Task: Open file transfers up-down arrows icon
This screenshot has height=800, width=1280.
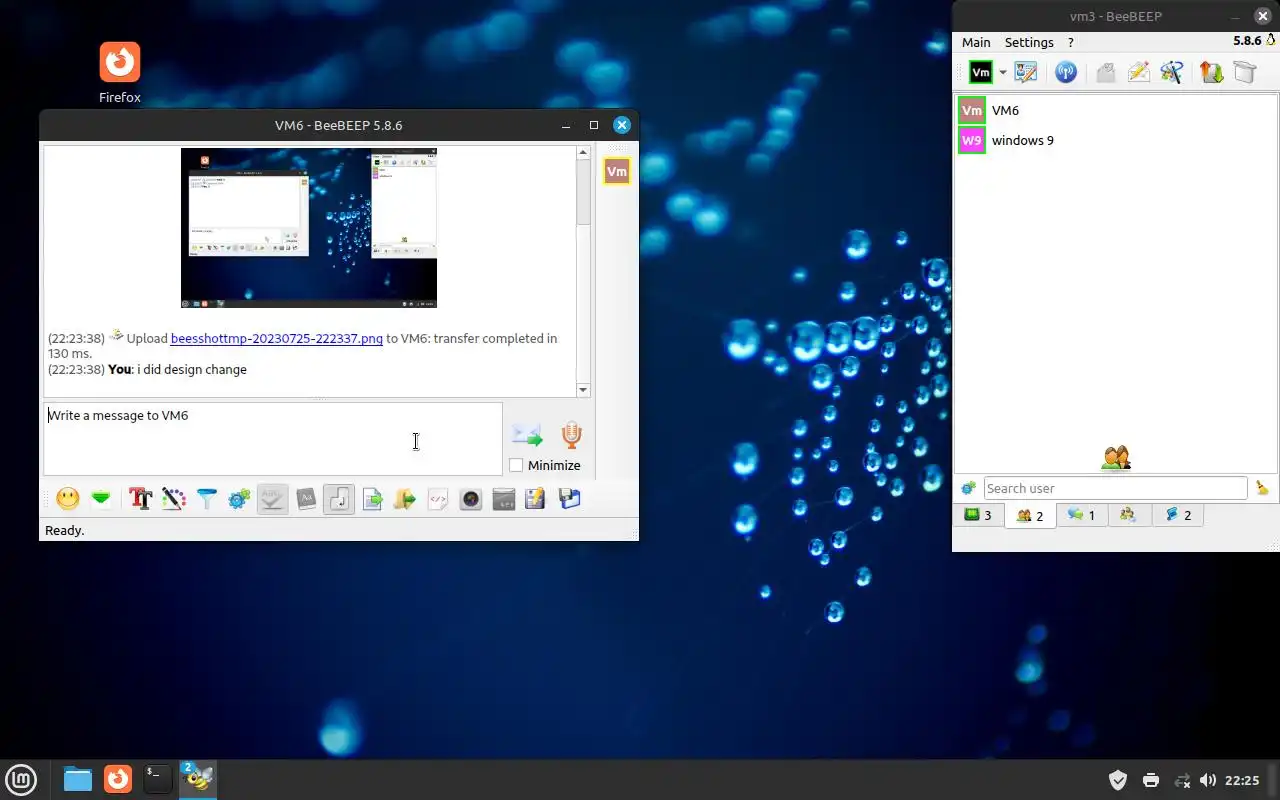Action: click(x=1211, y=72)
